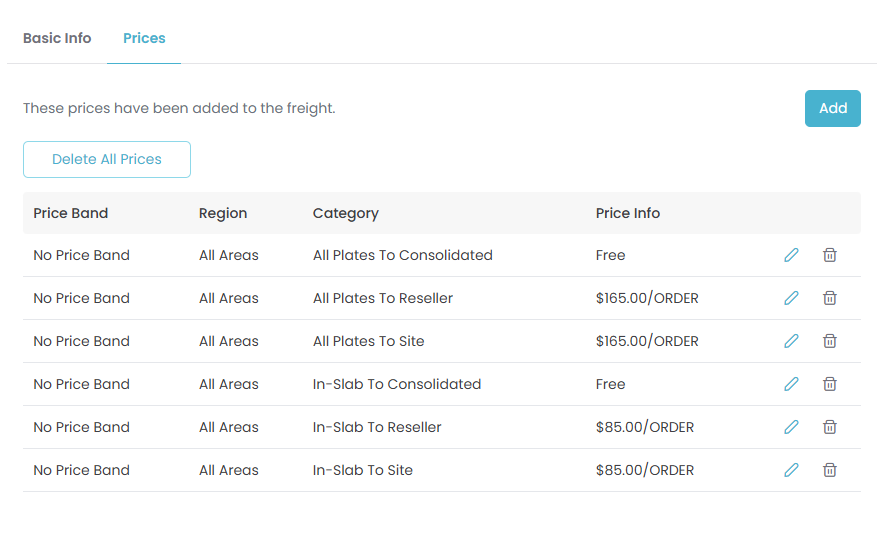Select the Prices tab

click(x=144, y=38)
